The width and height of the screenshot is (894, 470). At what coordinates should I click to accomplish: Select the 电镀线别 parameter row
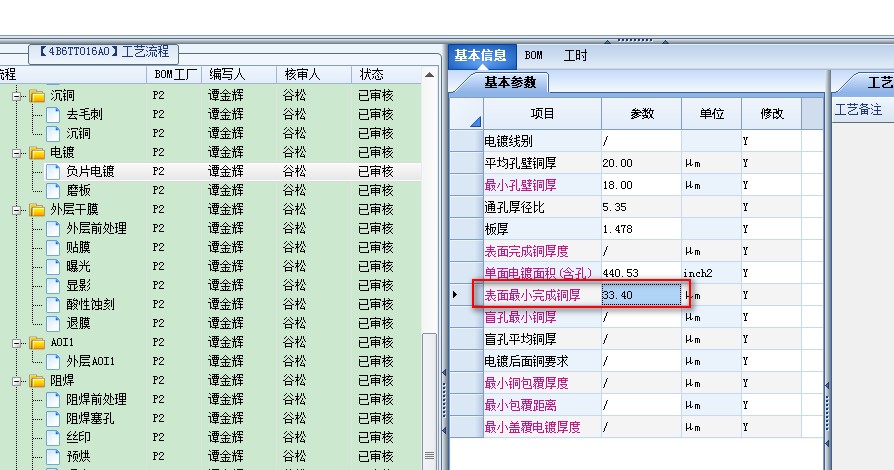[636, 141]
